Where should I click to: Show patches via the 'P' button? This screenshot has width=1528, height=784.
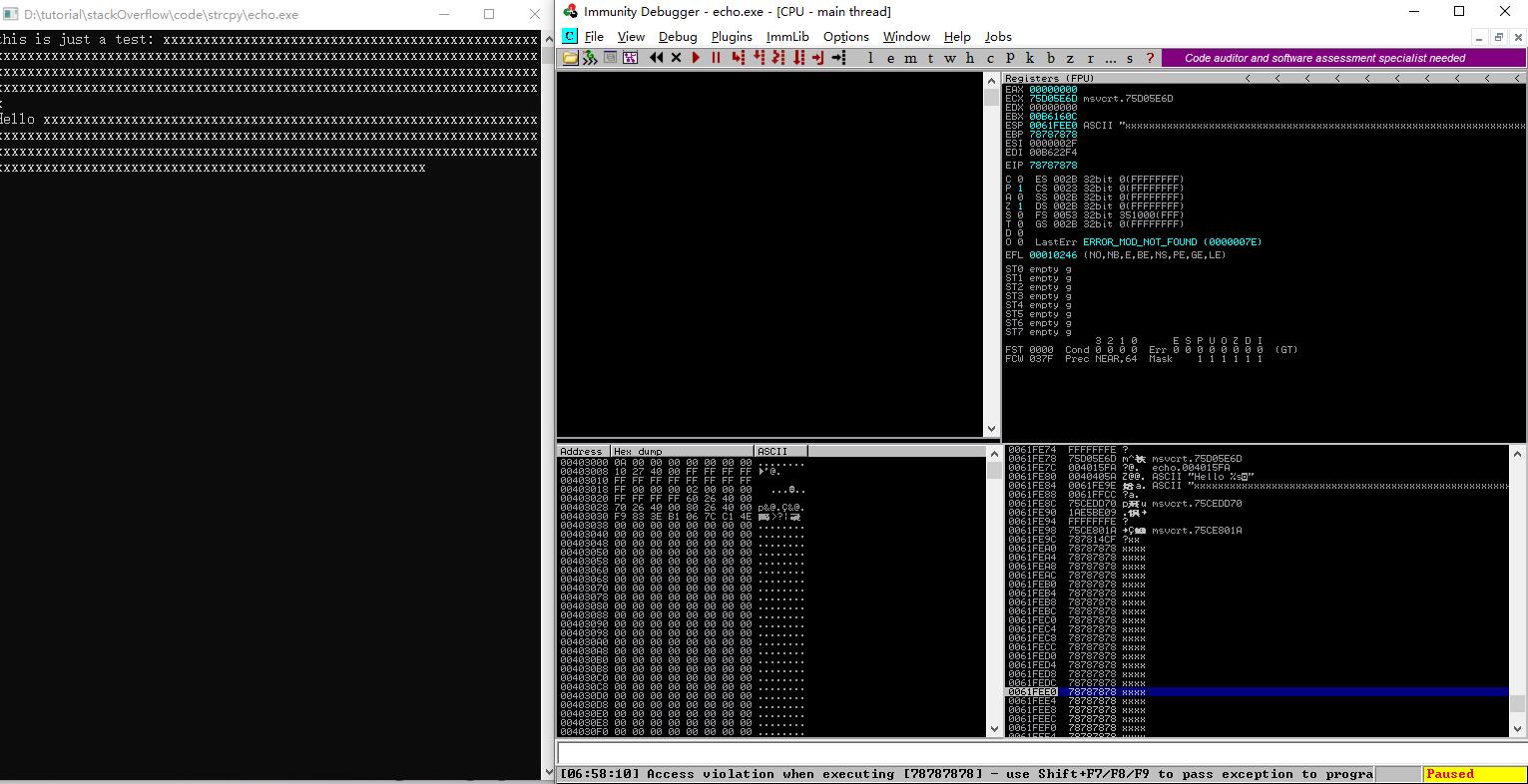click(1010, 58)
